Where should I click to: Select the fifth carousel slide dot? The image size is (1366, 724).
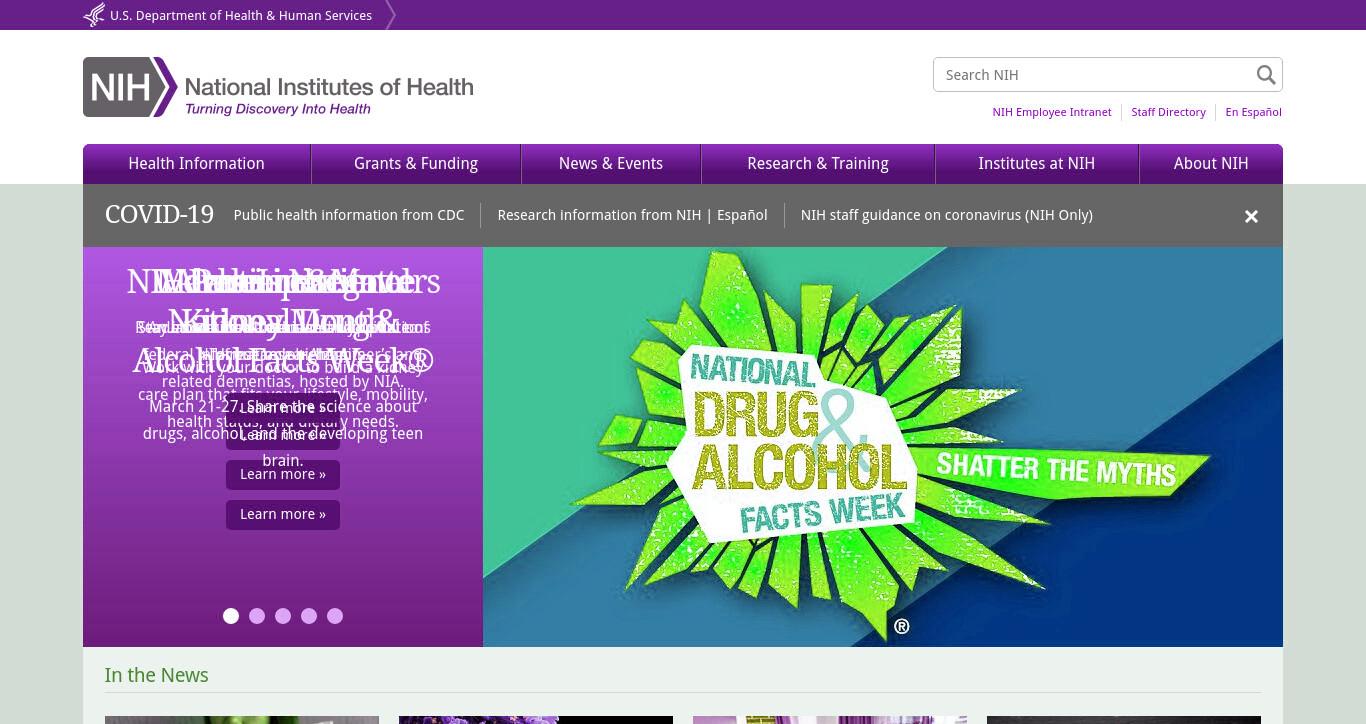coord(335,616)
